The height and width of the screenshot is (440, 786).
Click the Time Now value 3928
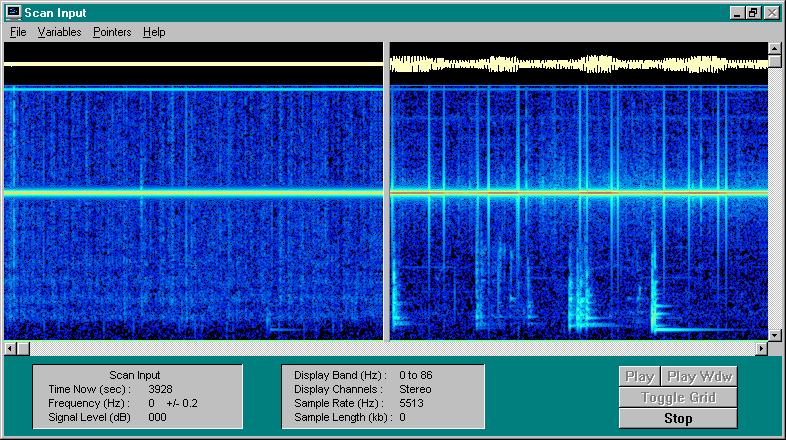tap(160, 389)
